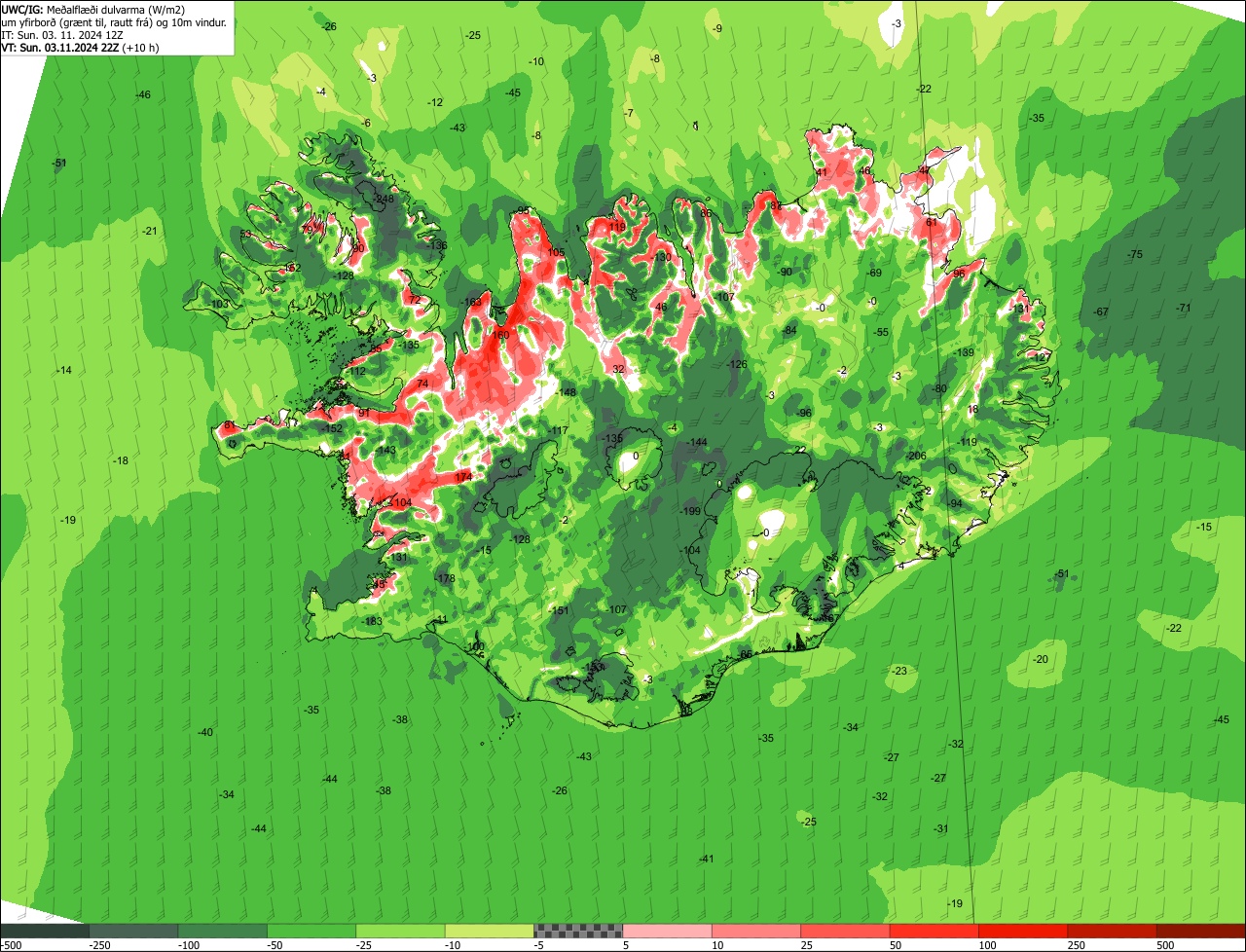The height and width of the screenshot is (952, 1246).
Task: Click the '-151' value on the map
Action: pos(558,610)
